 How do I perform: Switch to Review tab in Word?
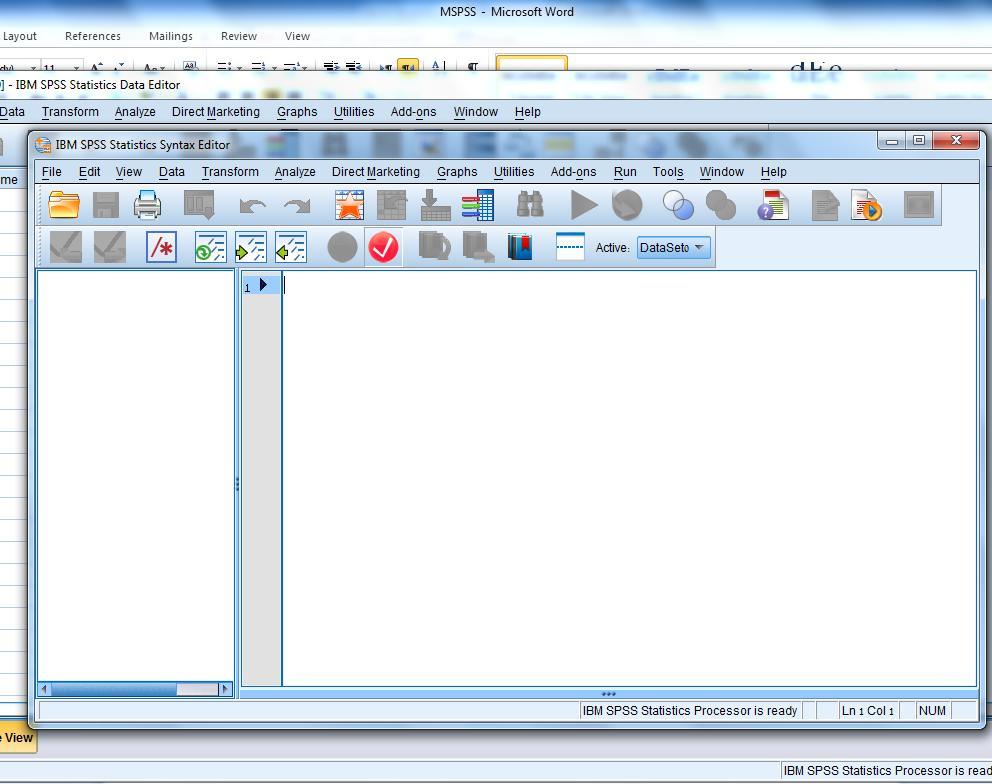(239, 36)
